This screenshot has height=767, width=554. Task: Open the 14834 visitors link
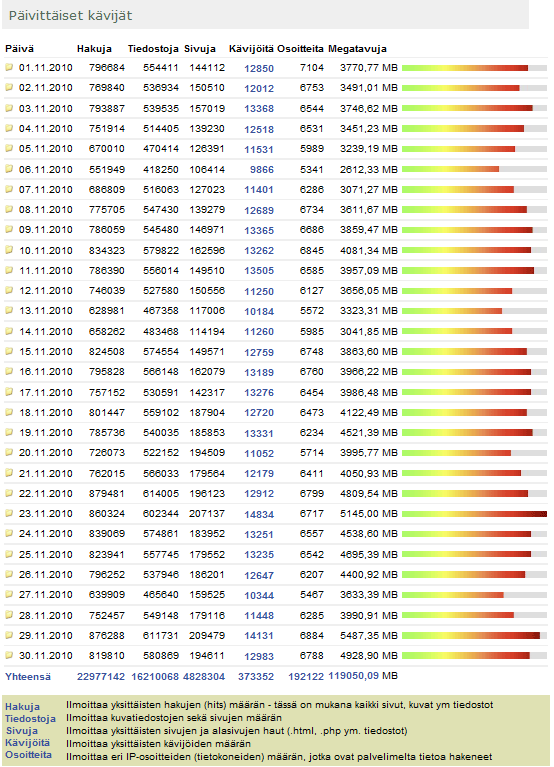pos(259,515)
